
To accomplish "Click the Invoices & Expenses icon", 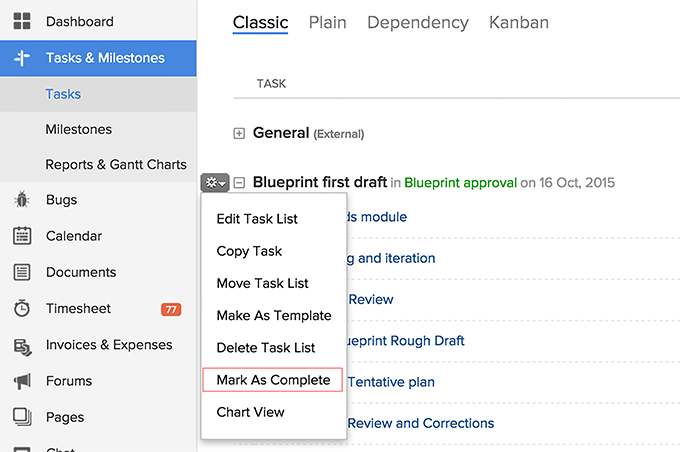I will [x=22, y=346].
